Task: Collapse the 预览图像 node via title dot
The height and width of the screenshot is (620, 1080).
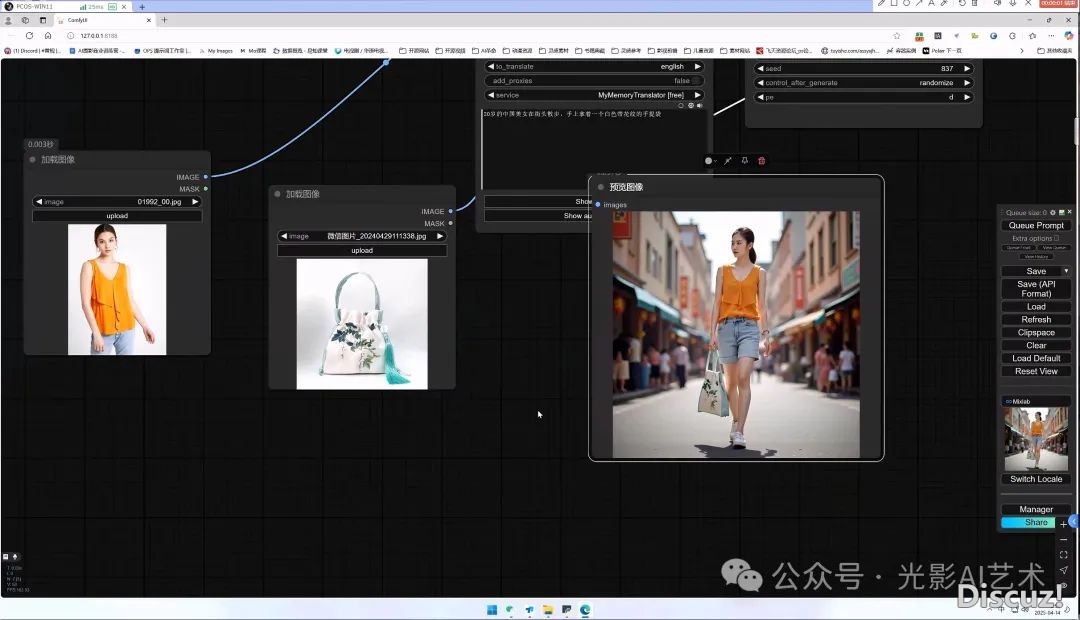Action: click(601, 187)
